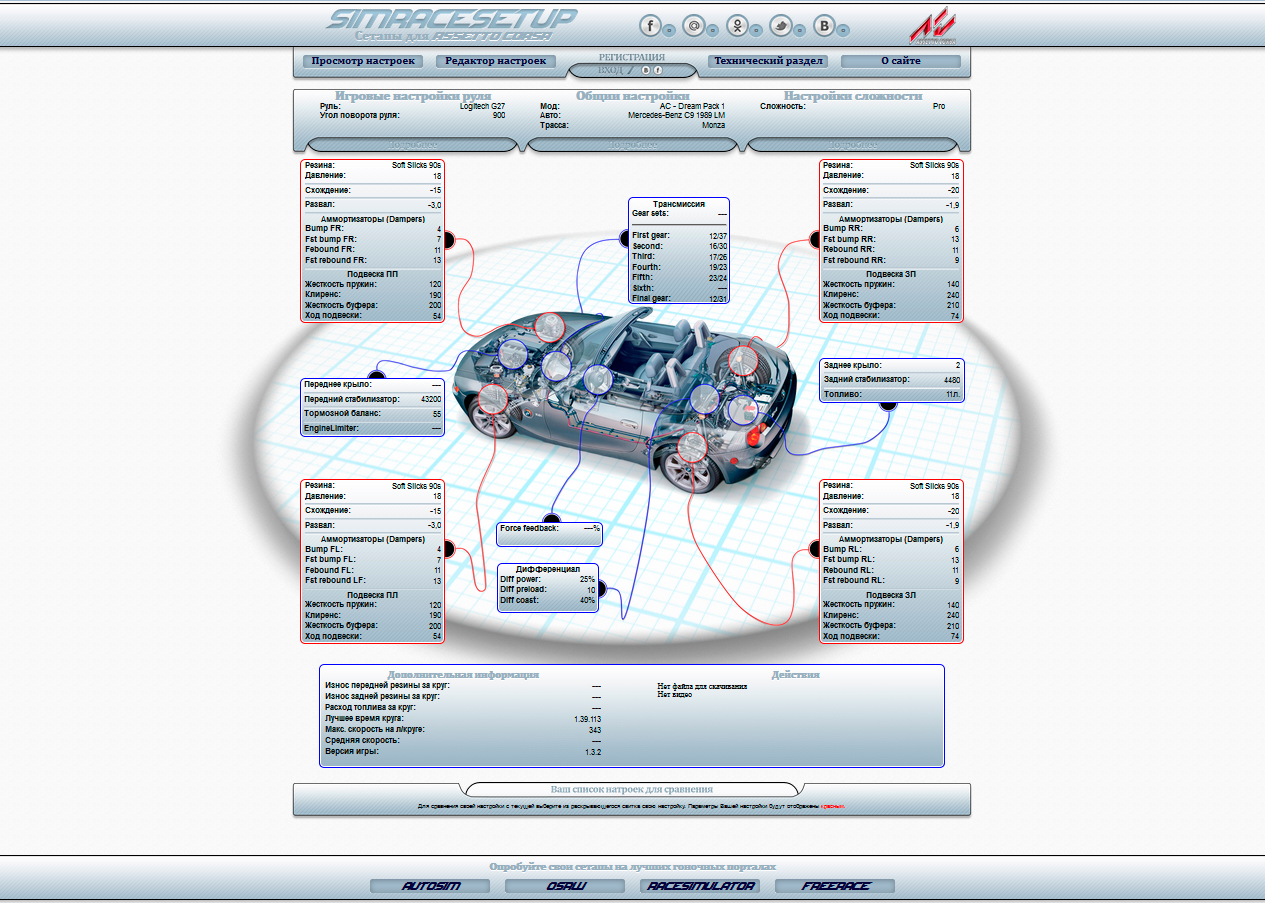Visit the AUTOSIM portal button
Screen dimensions: 1265x903
[430, 886]
